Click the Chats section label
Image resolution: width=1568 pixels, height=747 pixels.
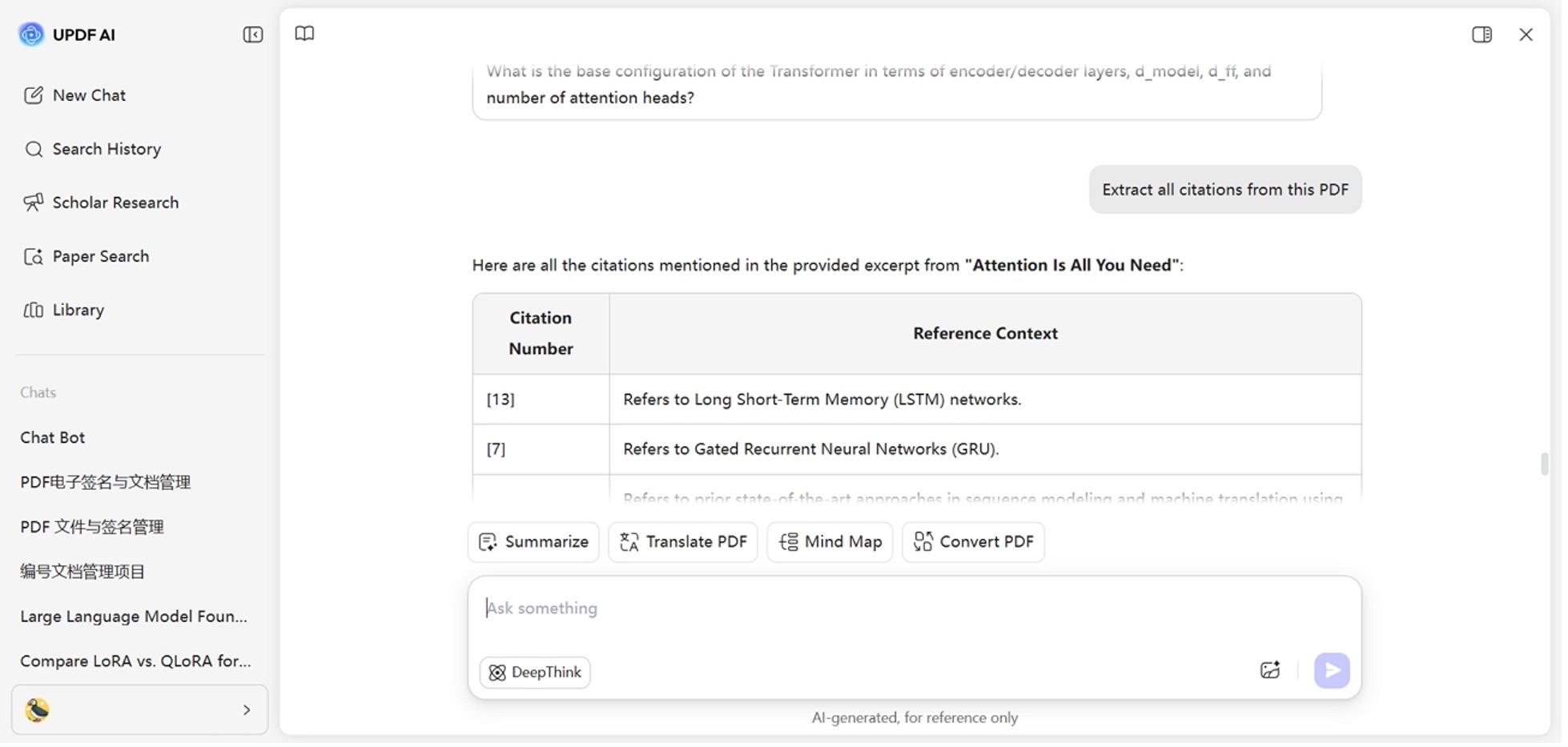click(38, 394)
